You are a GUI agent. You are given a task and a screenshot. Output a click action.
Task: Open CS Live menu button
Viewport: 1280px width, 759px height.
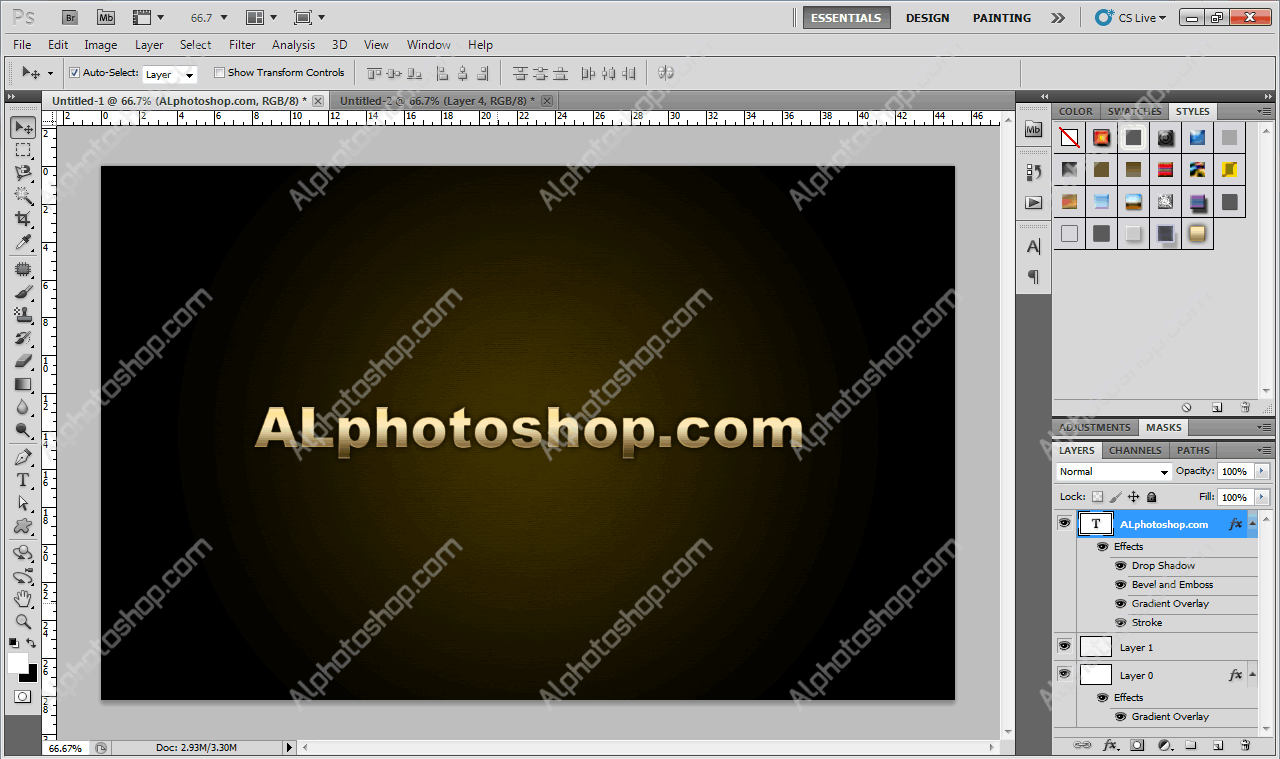(x=1131, y=17)
